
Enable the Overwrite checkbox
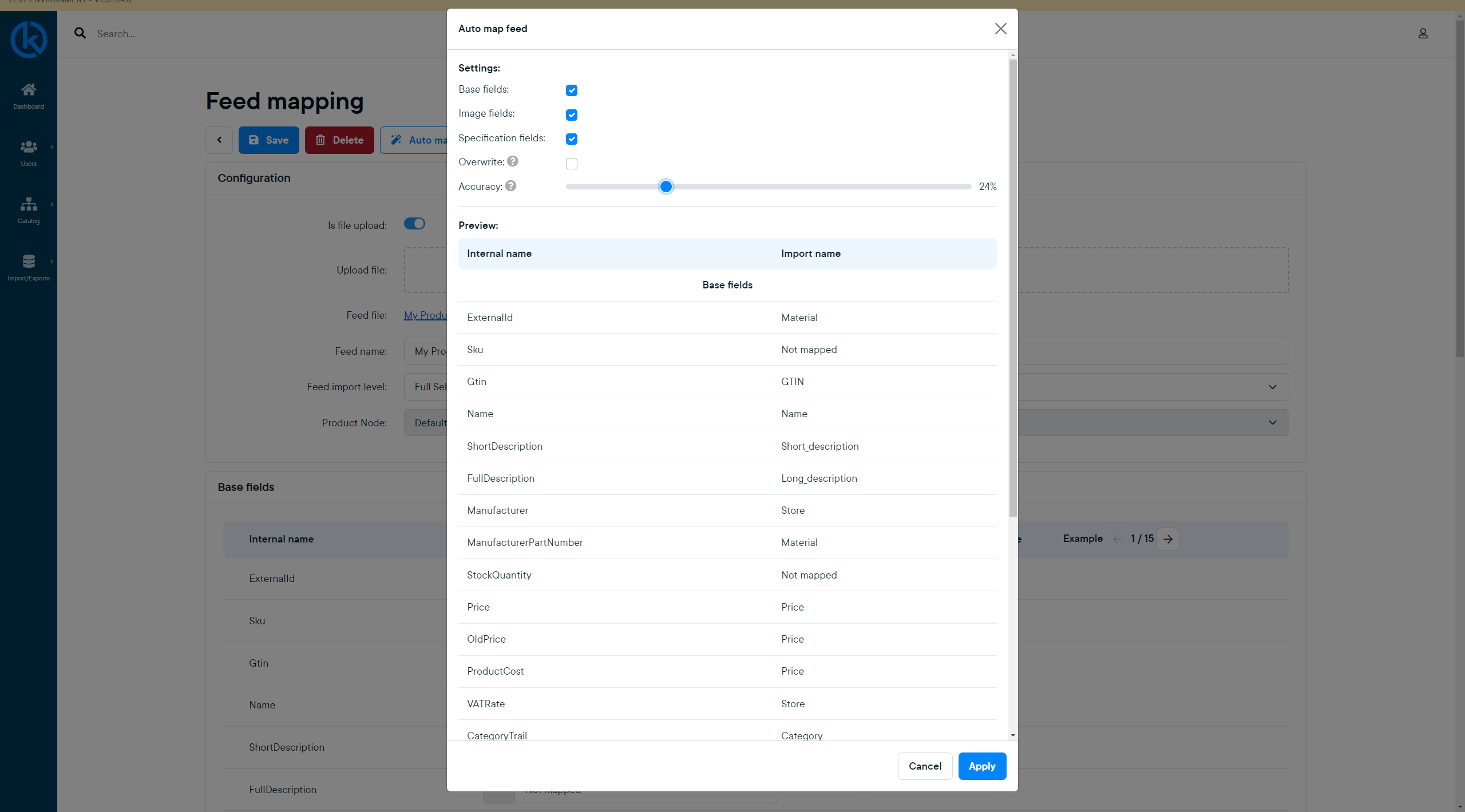click(x=571, y=164)
